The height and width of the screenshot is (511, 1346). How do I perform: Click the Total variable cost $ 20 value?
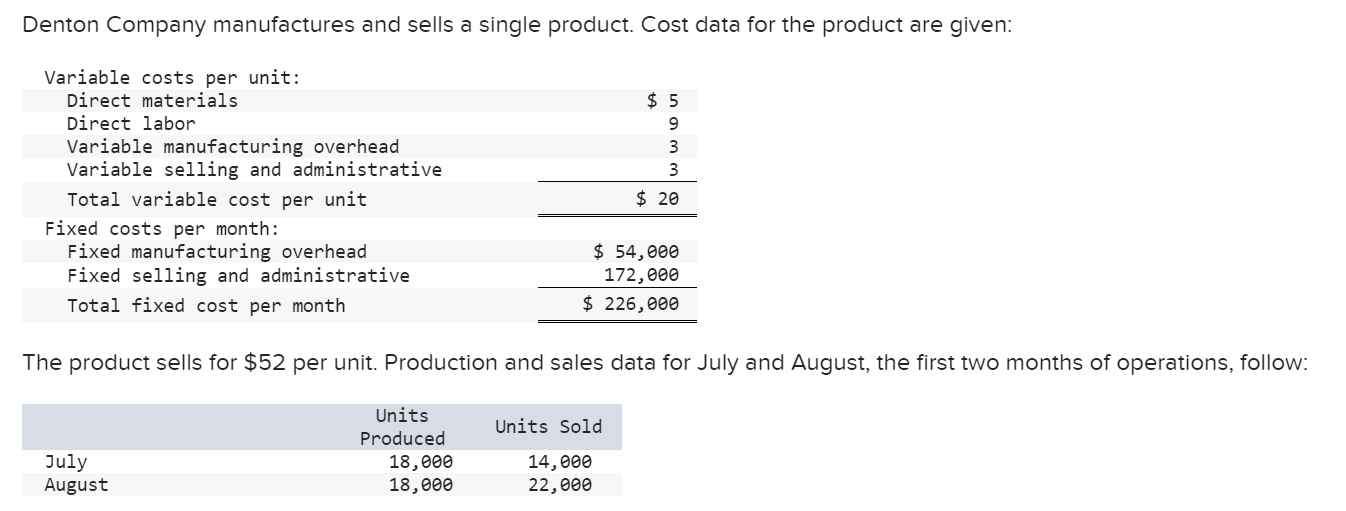pyautogui.click(x=658, y=199)
